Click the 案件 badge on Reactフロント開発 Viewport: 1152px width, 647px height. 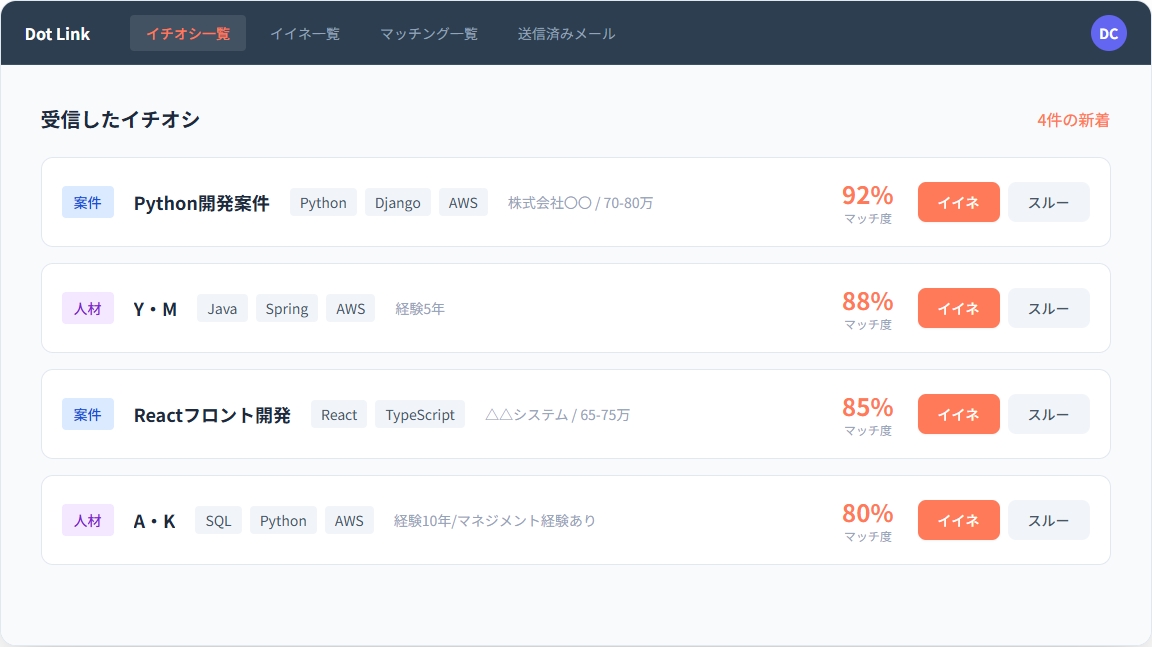pos(88,414)
